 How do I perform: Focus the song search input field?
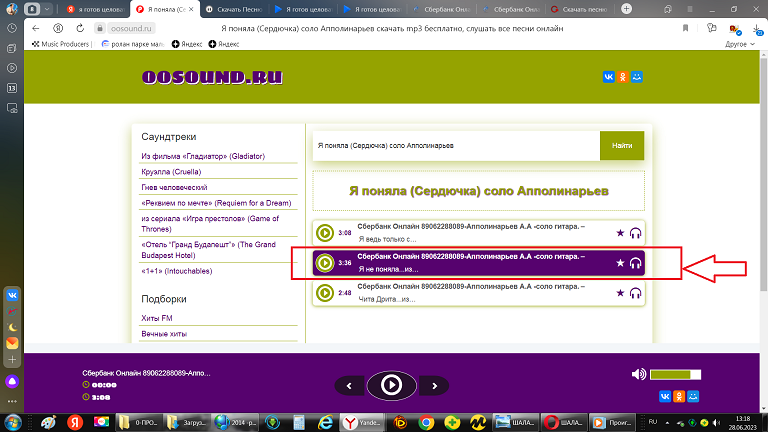(456, 145)
